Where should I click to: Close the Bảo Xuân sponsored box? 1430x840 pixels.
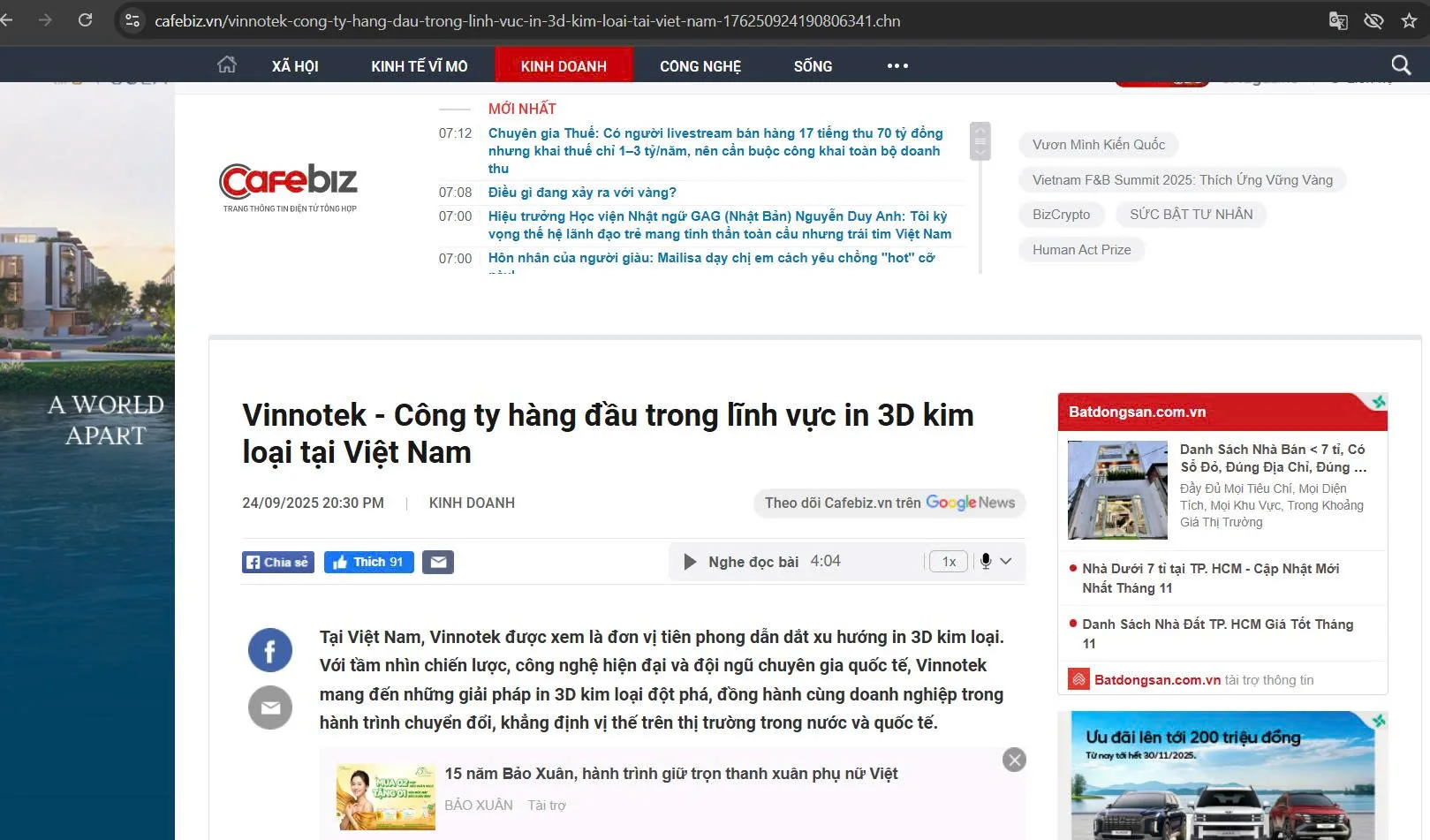(x=1014, y=760)
